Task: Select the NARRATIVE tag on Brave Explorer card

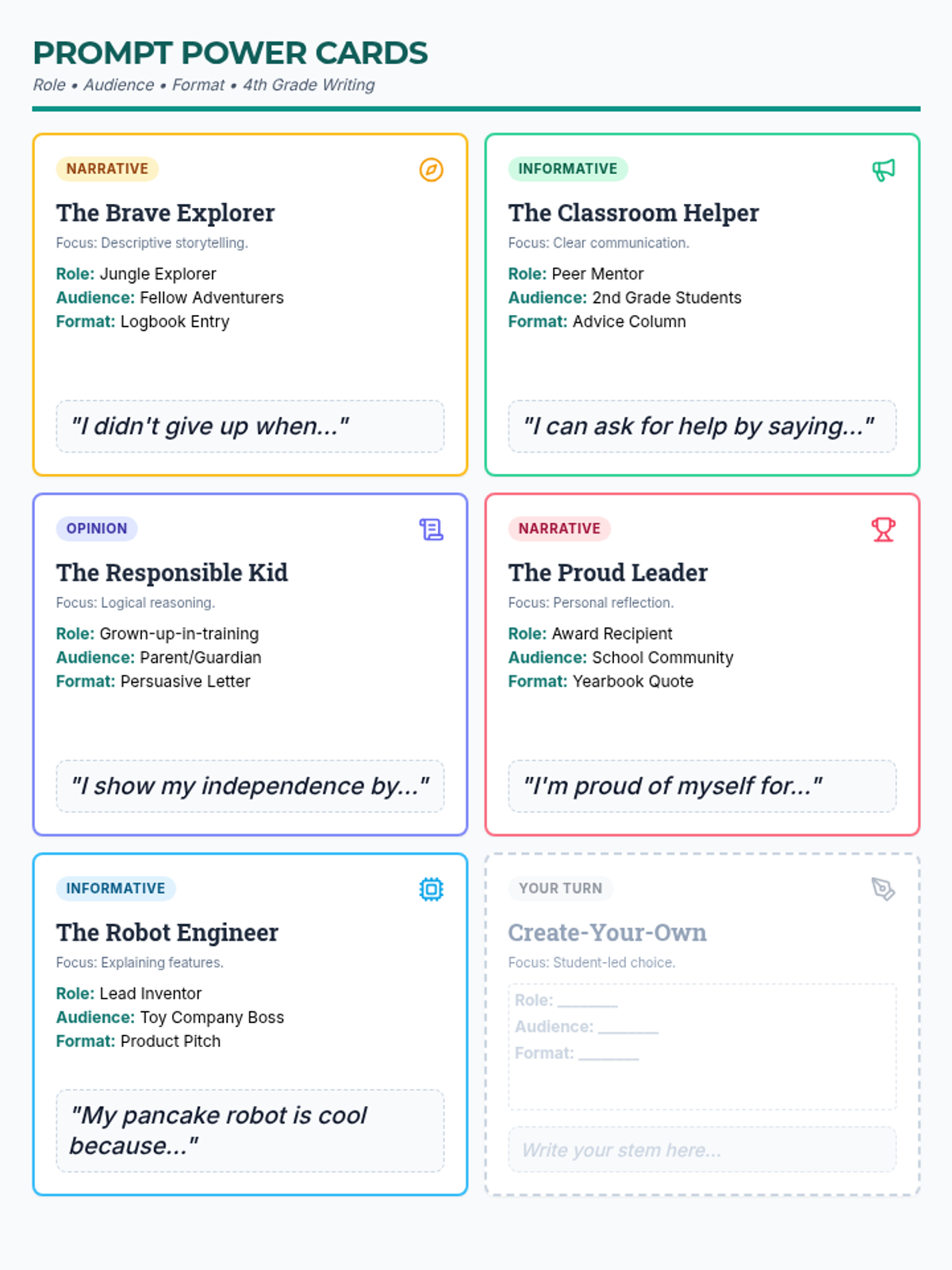Action: coord(107,169)
